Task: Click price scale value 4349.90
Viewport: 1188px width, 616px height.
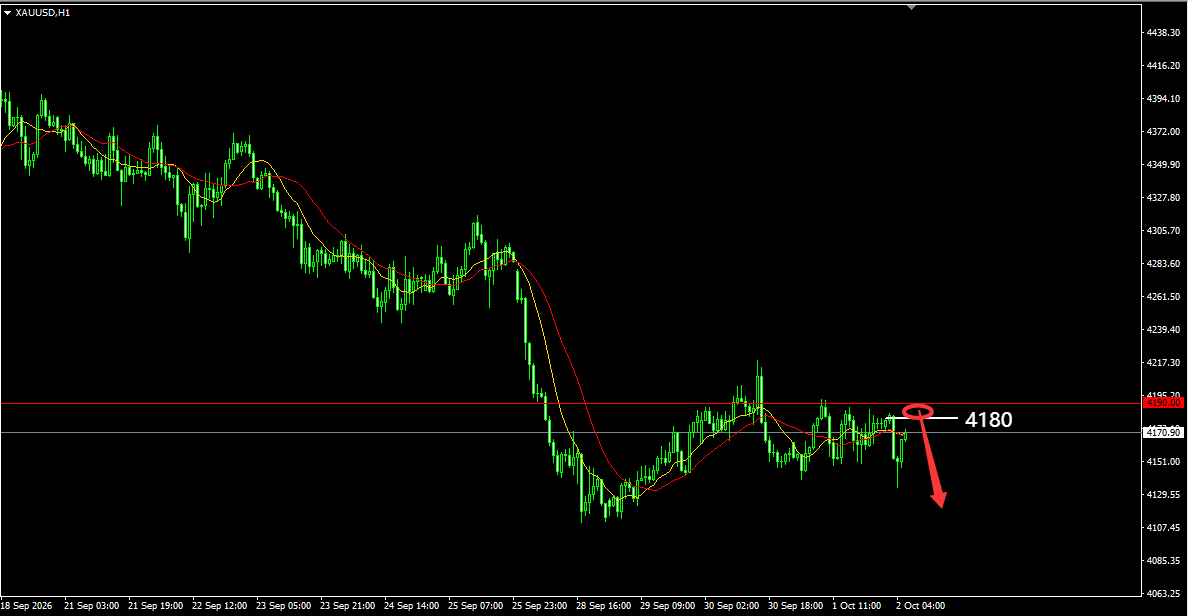Action: 1164,164
